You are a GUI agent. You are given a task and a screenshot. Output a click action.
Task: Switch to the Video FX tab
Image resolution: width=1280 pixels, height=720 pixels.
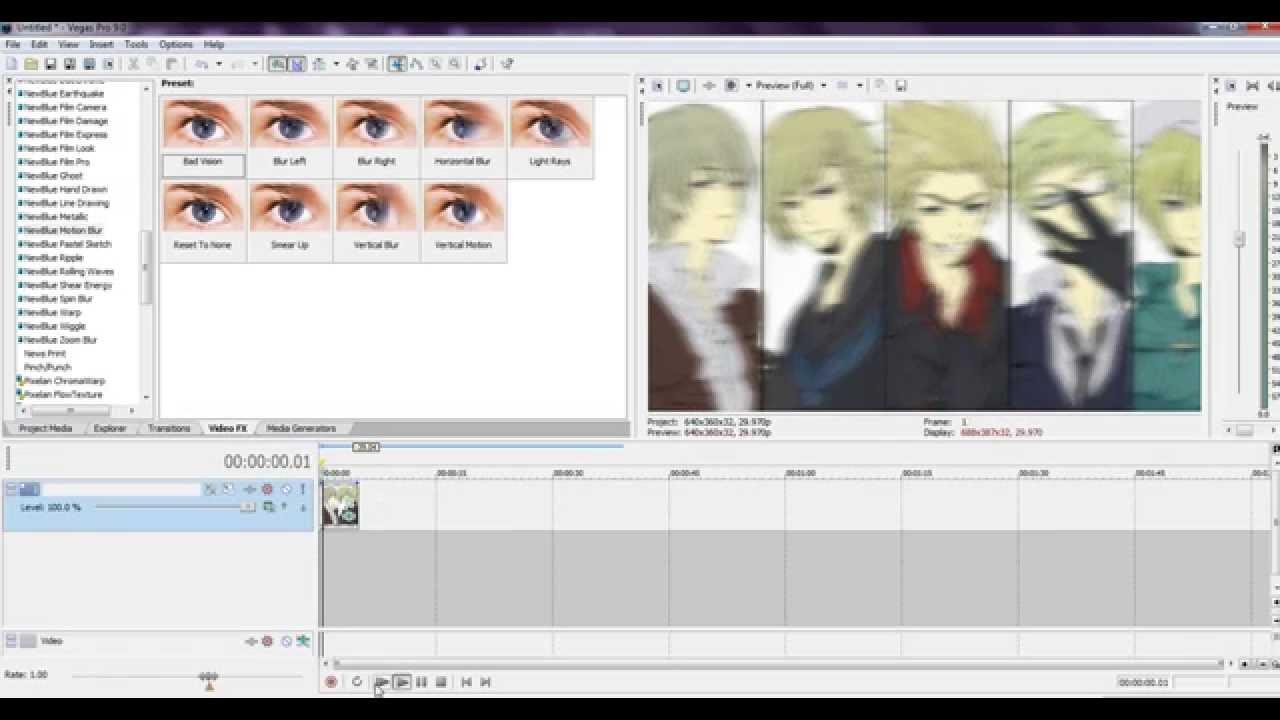pyautogui.click(x=228, y=428)
